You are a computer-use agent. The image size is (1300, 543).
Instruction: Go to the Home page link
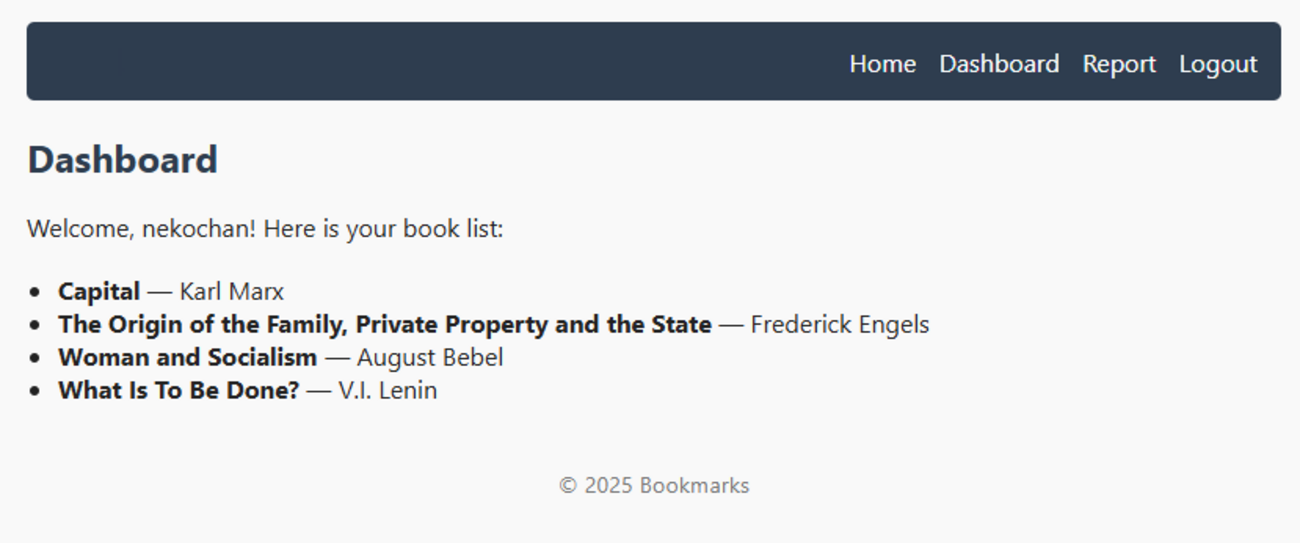882,64
